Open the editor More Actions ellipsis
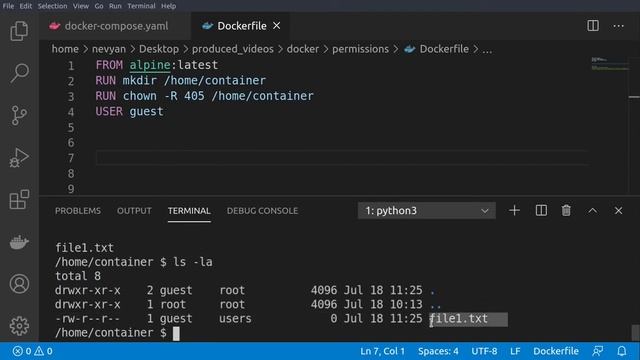640x360 pixels. [618, 26]
